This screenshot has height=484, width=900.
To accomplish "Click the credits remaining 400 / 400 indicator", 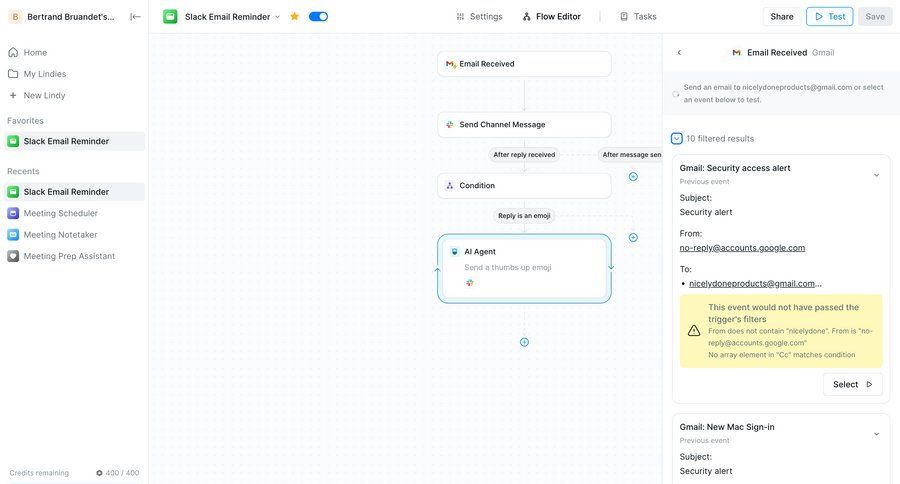I will click(117, 473).
